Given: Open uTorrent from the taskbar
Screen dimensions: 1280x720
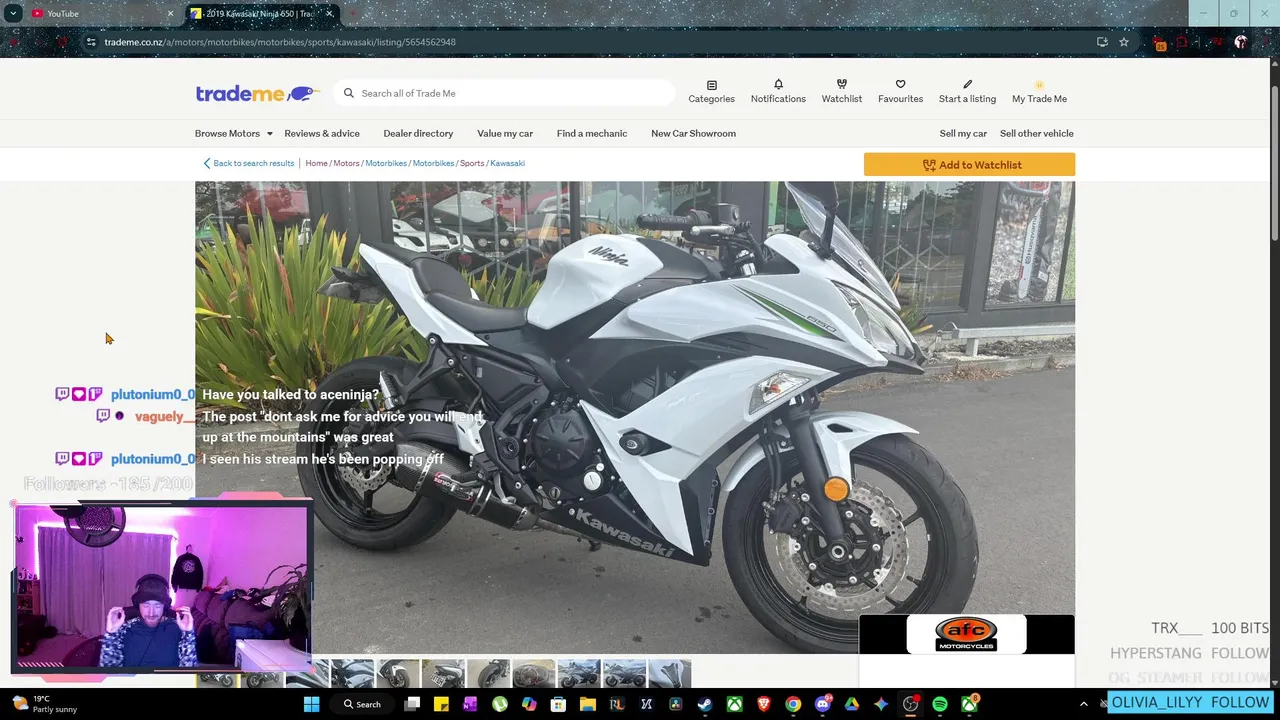Looking at the screenshot, I should click(499, 704).
